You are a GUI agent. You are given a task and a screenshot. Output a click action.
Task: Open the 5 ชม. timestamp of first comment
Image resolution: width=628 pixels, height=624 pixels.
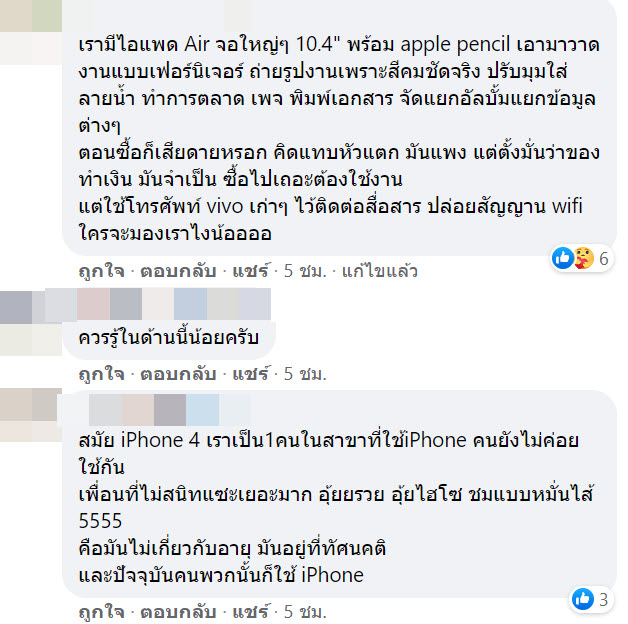pyautogui.click(x=305, y=271)
